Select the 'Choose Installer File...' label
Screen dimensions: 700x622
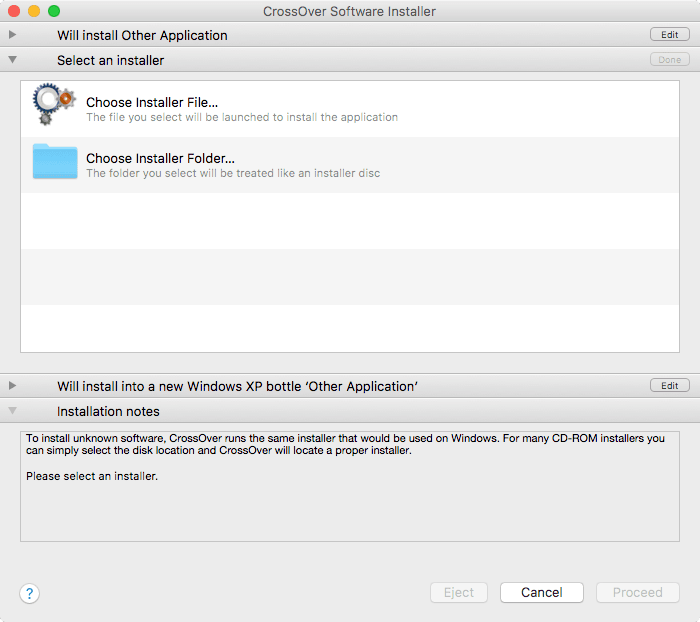pyautogui.click(x=152, y=102)
